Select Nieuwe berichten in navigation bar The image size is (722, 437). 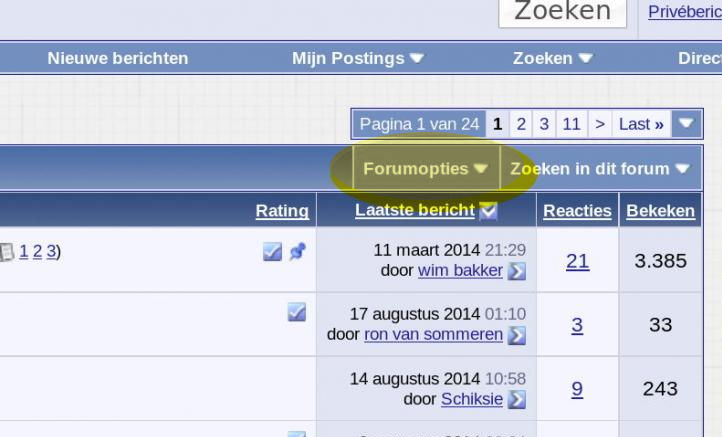[x=118, y=58]
